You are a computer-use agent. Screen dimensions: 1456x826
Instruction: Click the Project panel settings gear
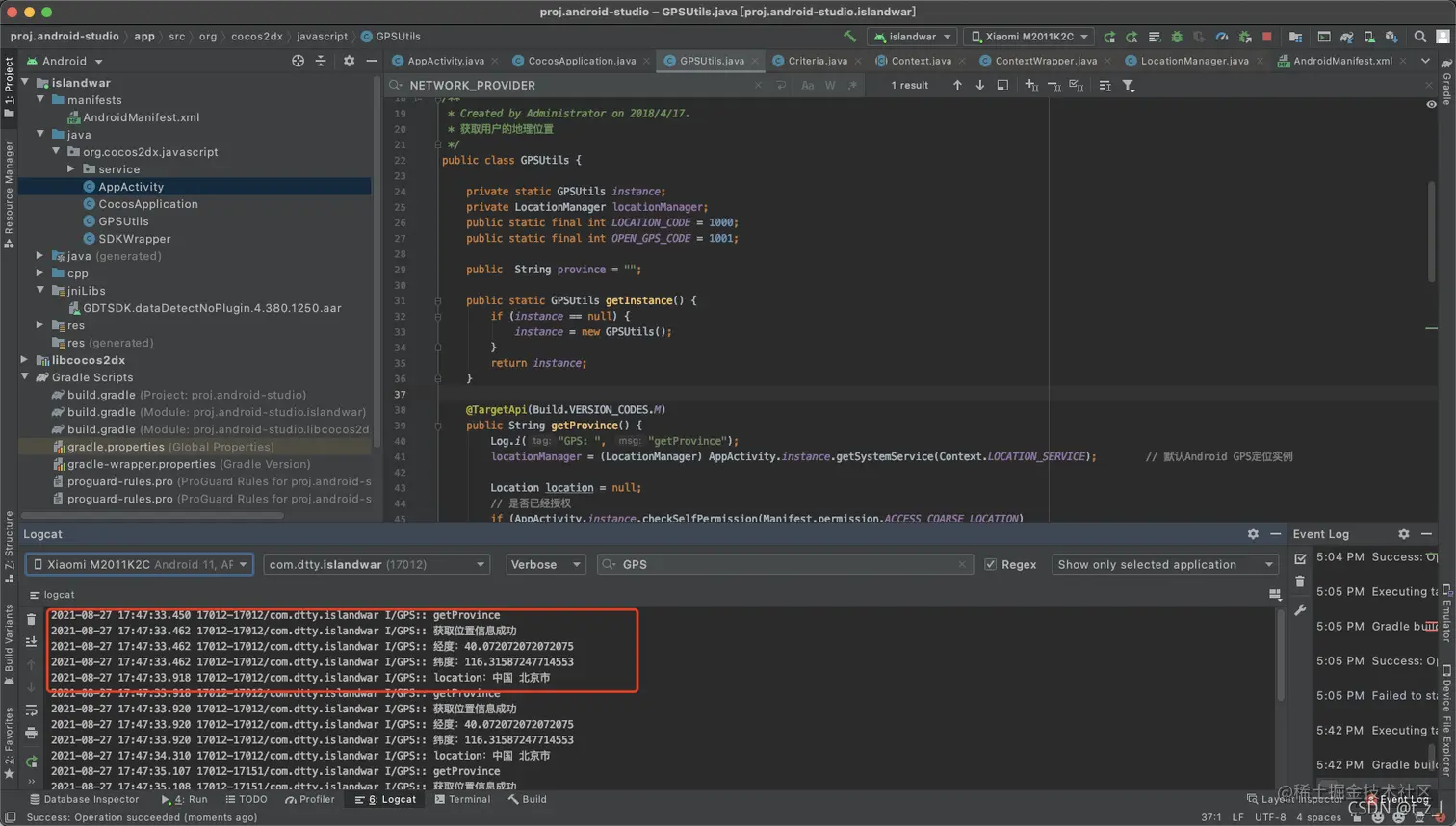pyautogui.click(x=349, y=61)
